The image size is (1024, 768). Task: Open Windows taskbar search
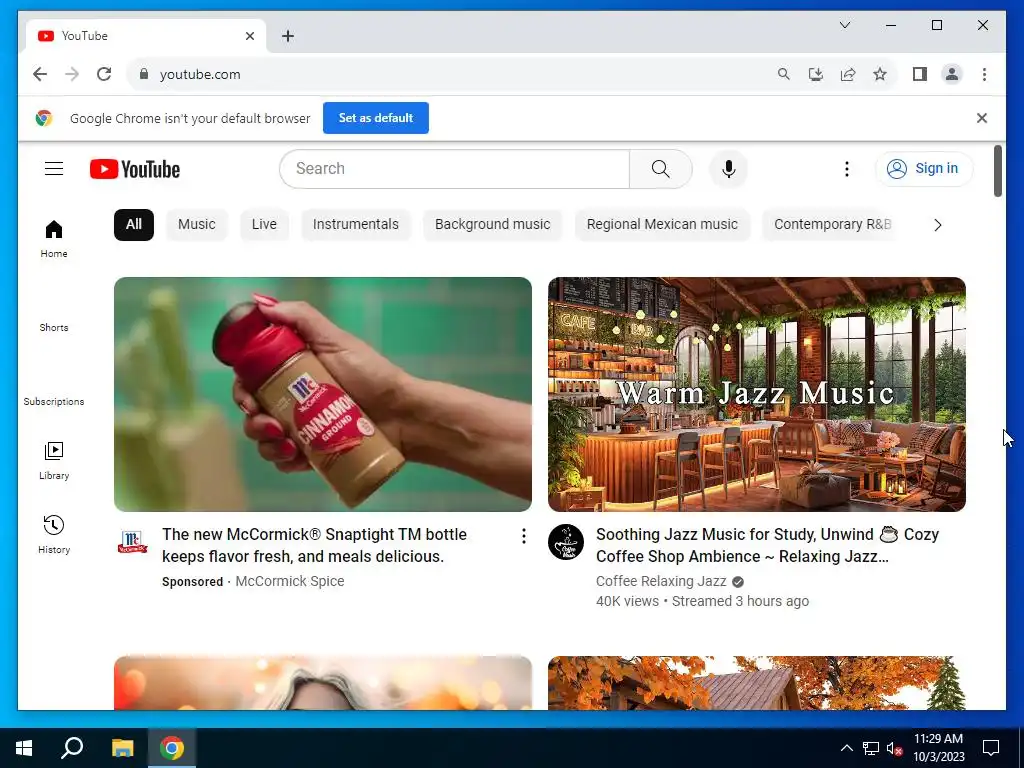point(72,748)
